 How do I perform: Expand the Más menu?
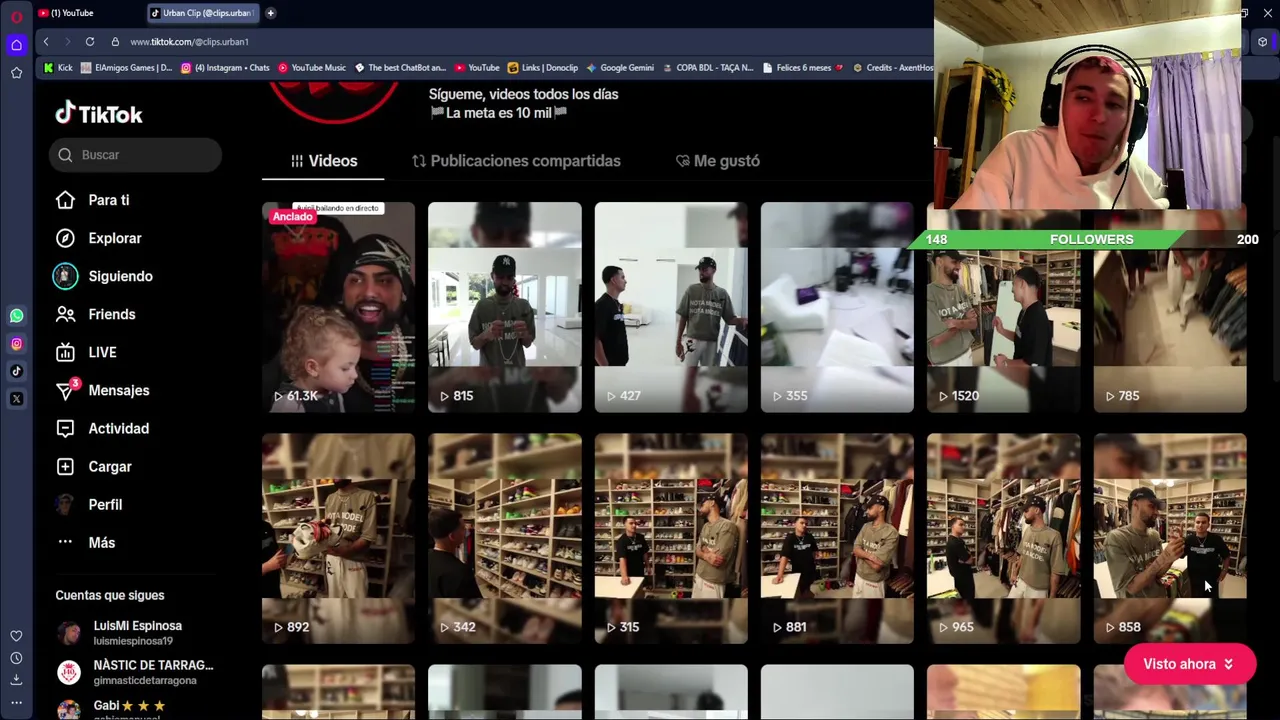(85, 542)
